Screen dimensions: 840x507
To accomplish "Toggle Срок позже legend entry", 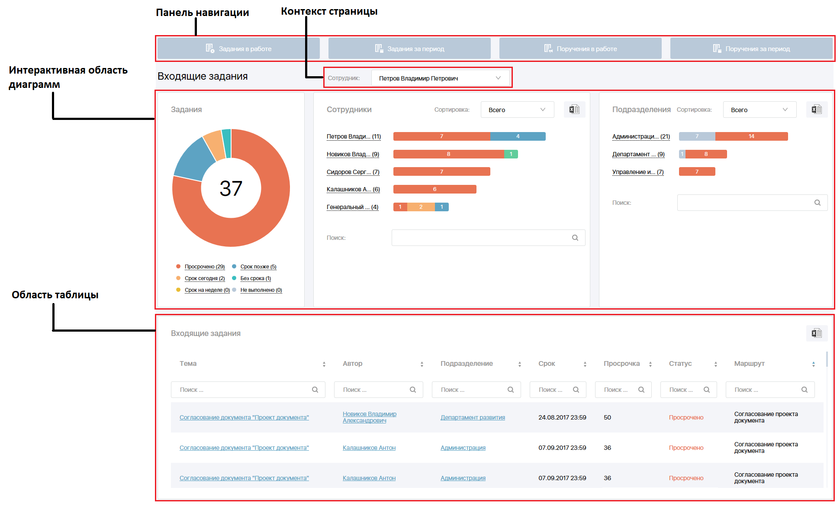I will [257, 267].
